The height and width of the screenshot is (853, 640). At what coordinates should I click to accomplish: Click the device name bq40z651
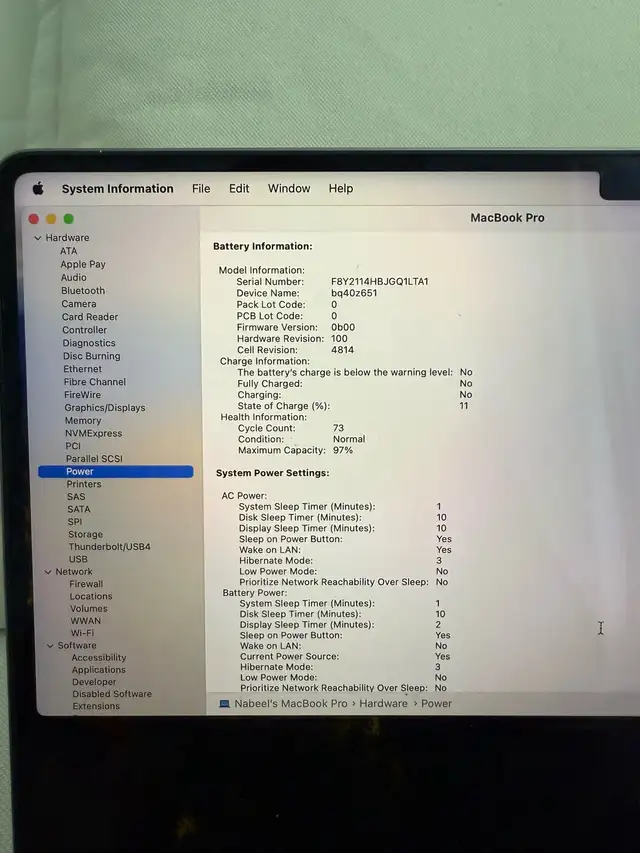tap(354, 293)
